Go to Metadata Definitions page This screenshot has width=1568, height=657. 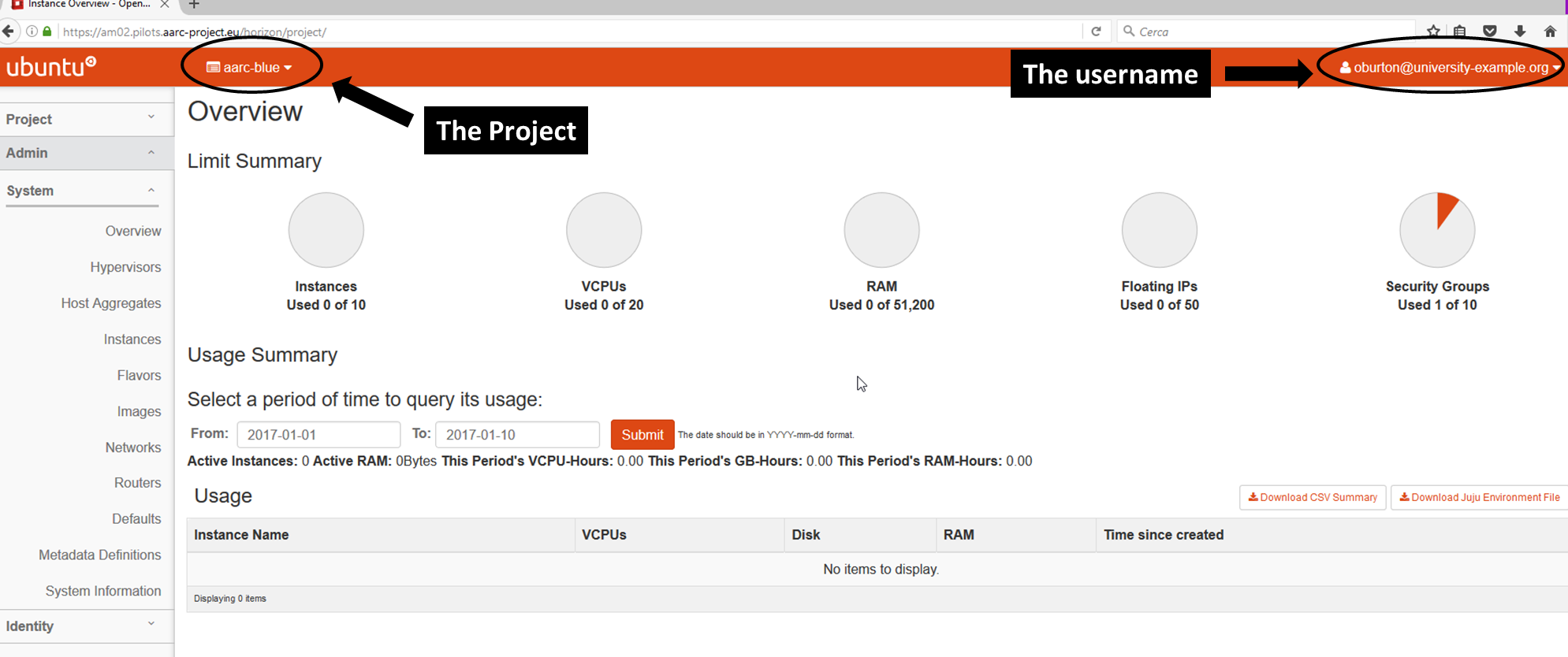[x=100, y=555]
